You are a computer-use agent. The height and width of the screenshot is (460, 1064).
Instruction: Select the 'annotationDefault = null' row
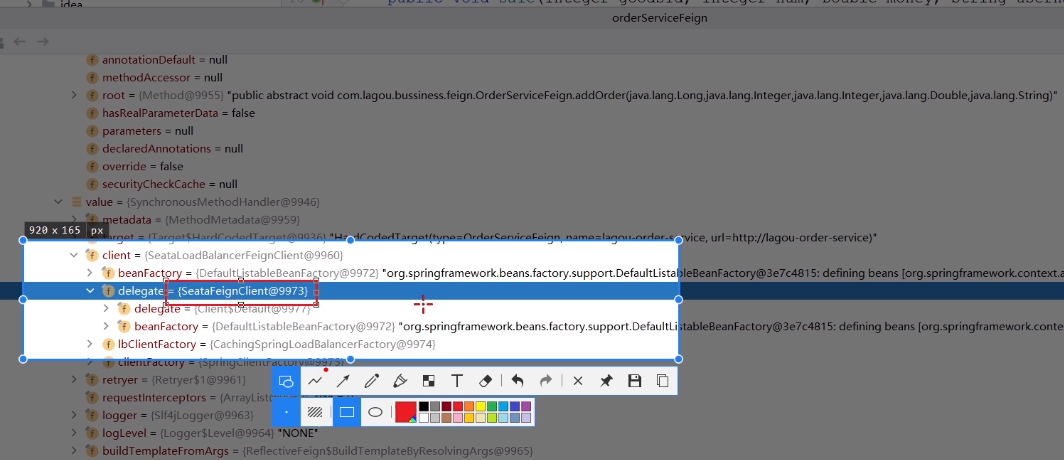(159, 60)
